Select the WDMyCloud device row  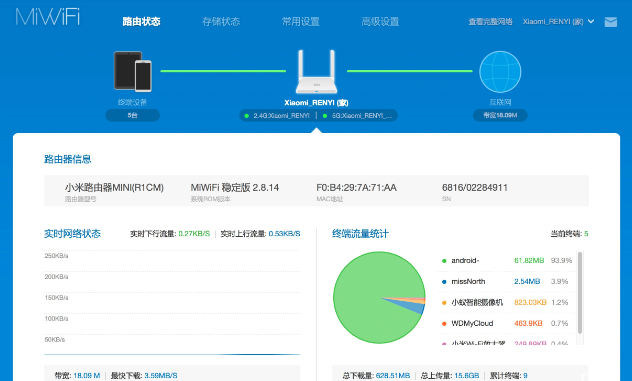[x=507, y=323]
